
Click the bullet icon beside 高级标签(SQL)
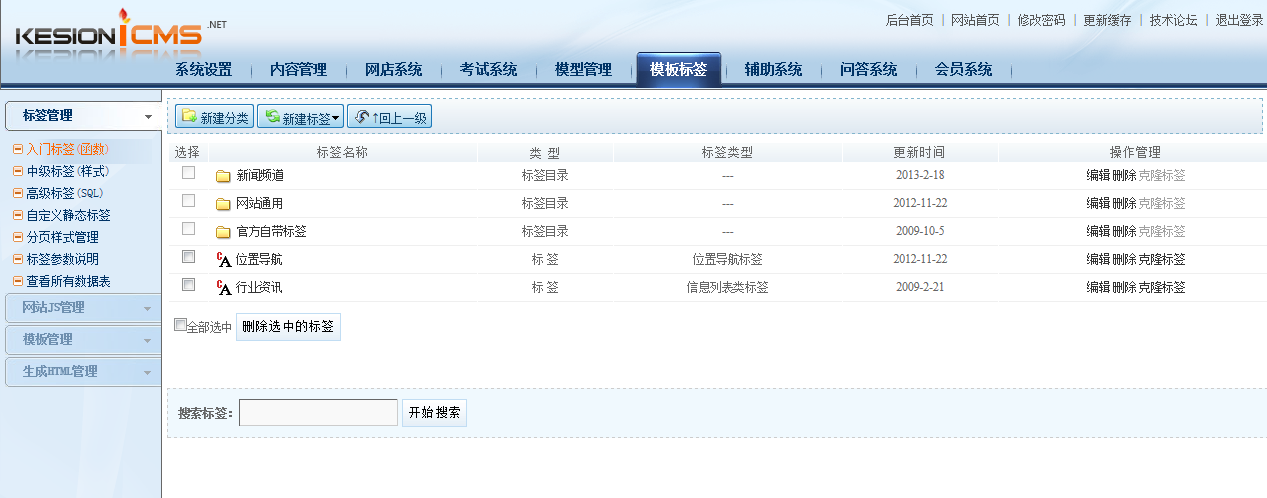tap(18, 193)
